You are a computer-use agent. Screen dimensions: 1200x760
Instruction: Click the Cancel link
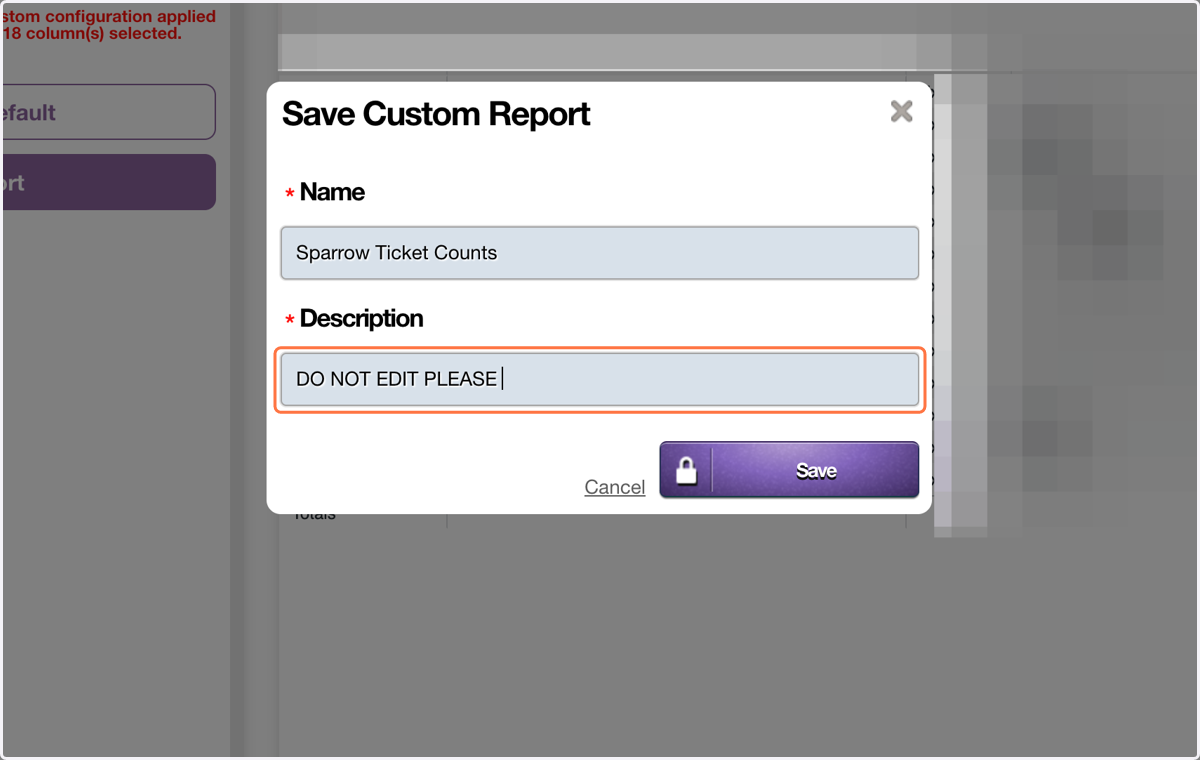pyautogui.click(x=615, y=487)
